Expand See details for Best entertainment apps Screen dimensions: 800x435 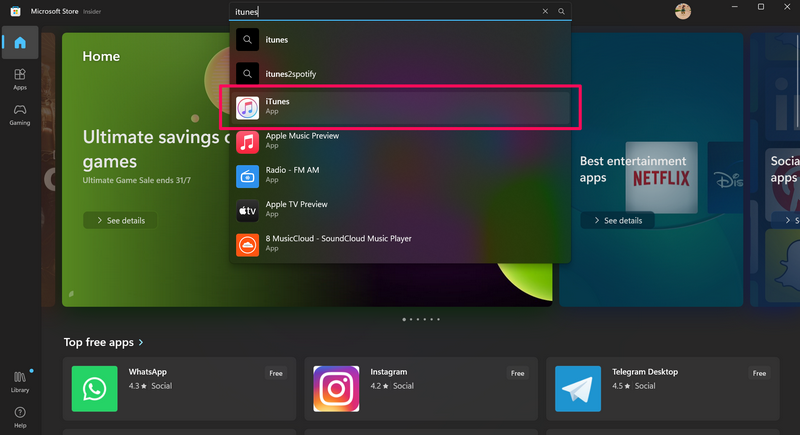click(x=617, y=220)
